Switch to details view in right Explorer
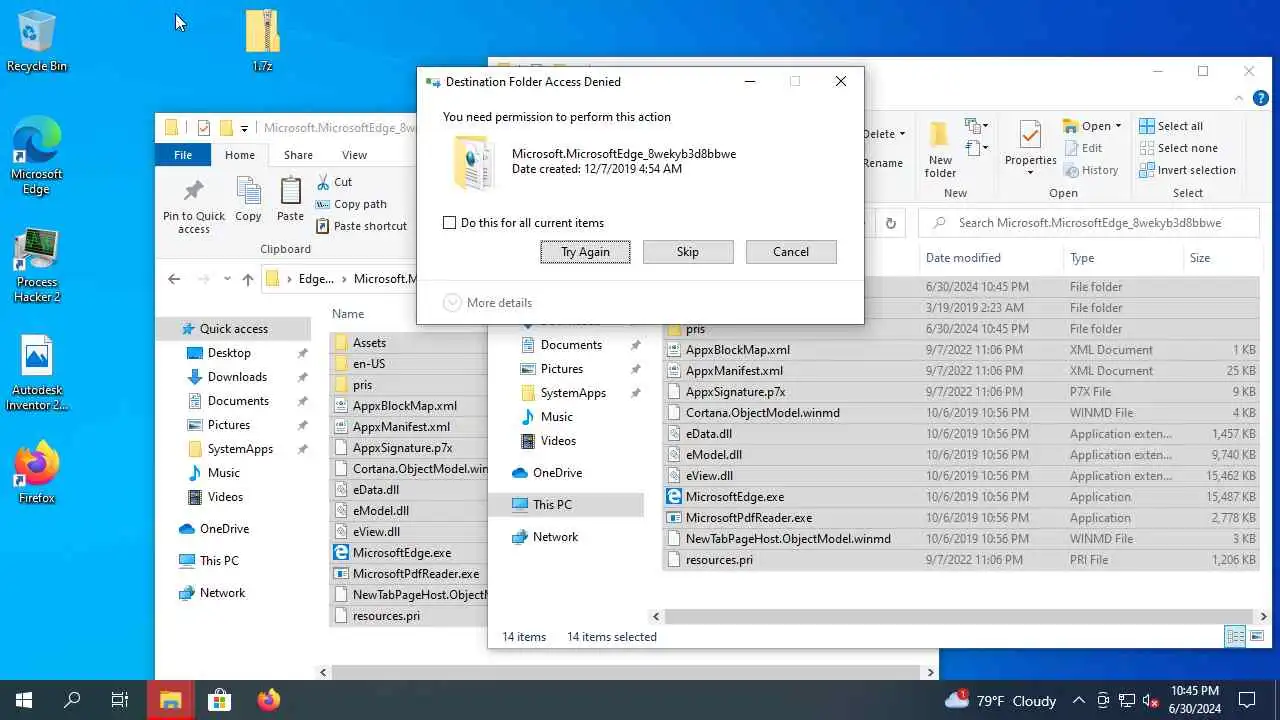Image resolution: width=1280 pixels, height=720 pixels. pyautogui.click(x=1235, y=637)
